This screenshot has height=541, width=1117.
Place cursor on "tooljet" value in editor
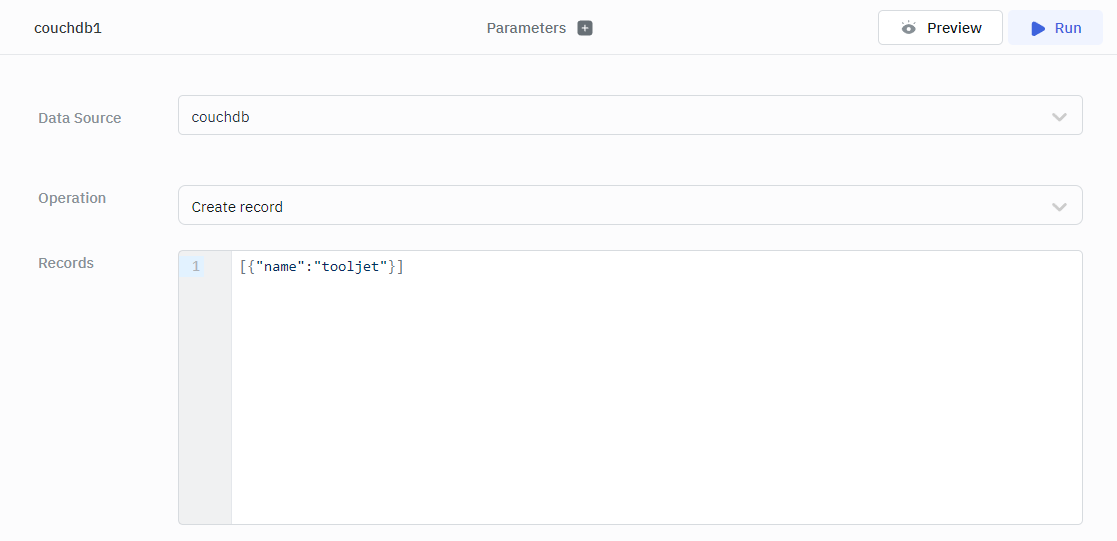click(351, 267)
